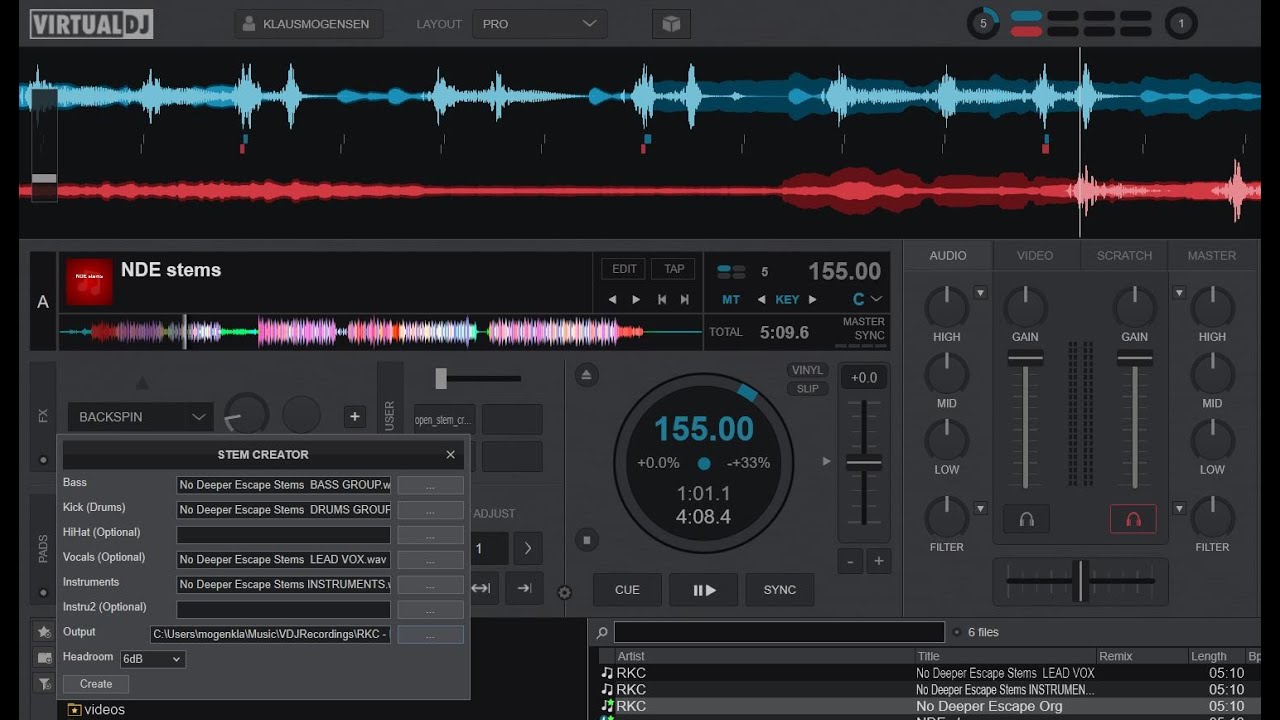
Task: Click the stop button on deck A
Action: [587, 540]
